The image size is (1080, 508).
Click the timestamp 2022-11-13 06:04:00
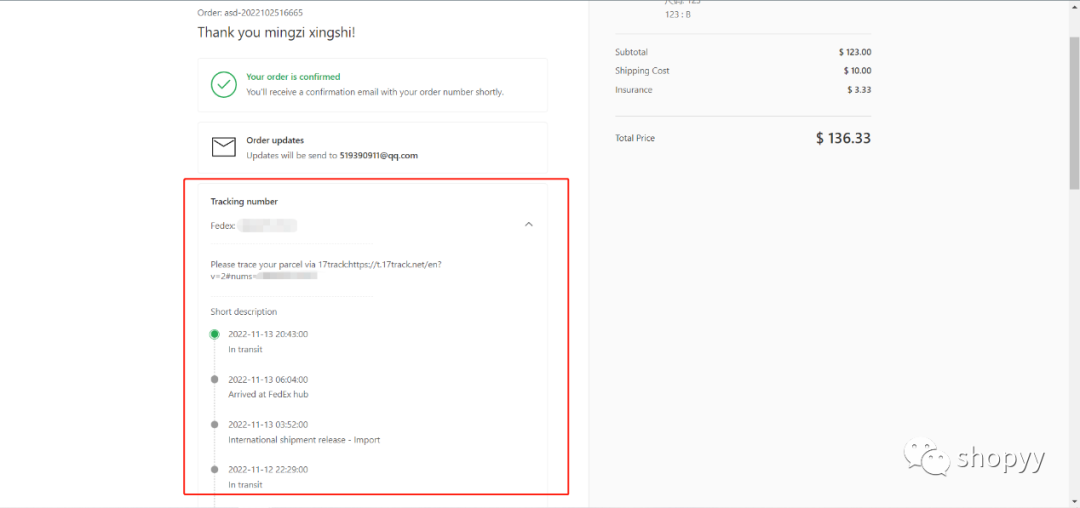[x=268, y=379]
